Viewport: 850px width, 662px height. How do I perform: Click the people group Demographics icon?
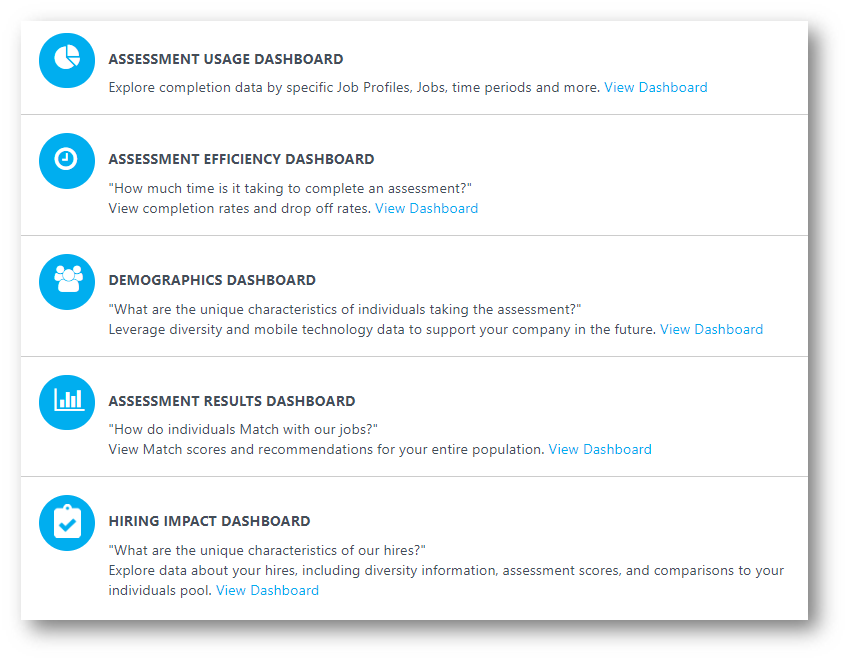point(67,282)
